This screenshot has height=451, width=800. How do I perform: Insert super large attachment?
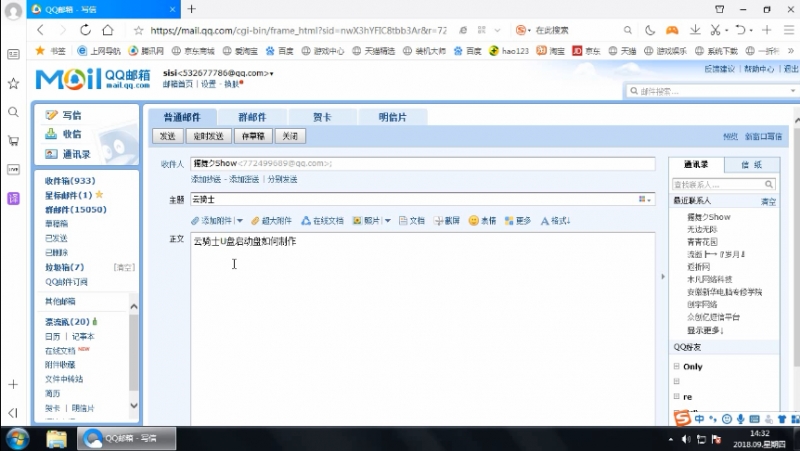271,220
